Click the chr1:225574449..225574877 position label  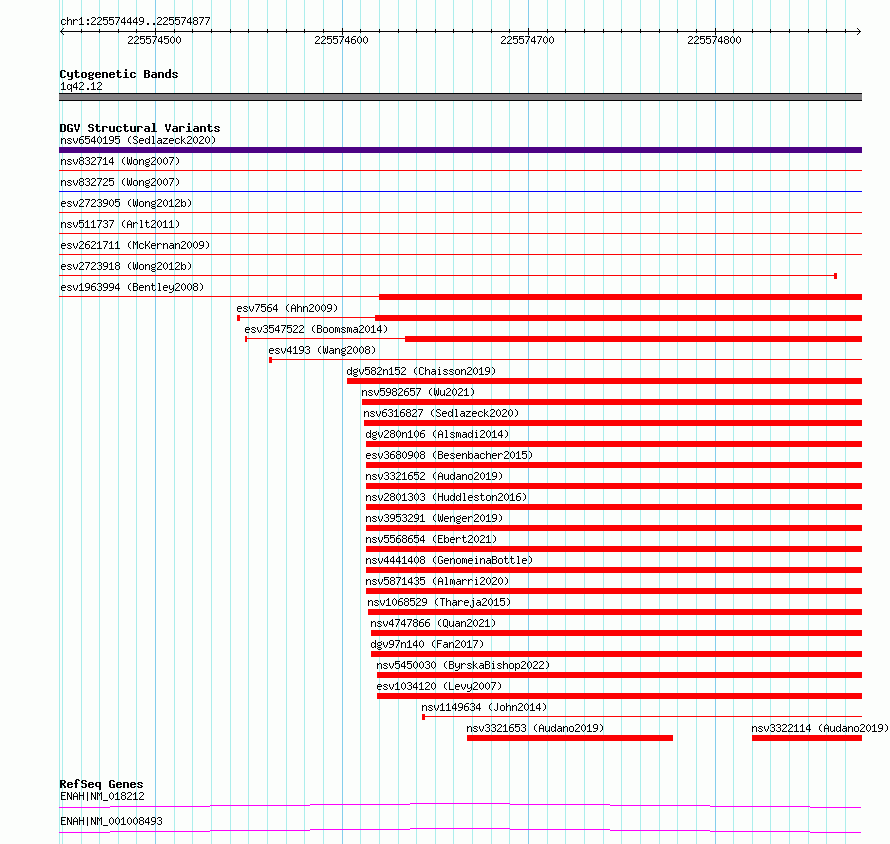135,21
